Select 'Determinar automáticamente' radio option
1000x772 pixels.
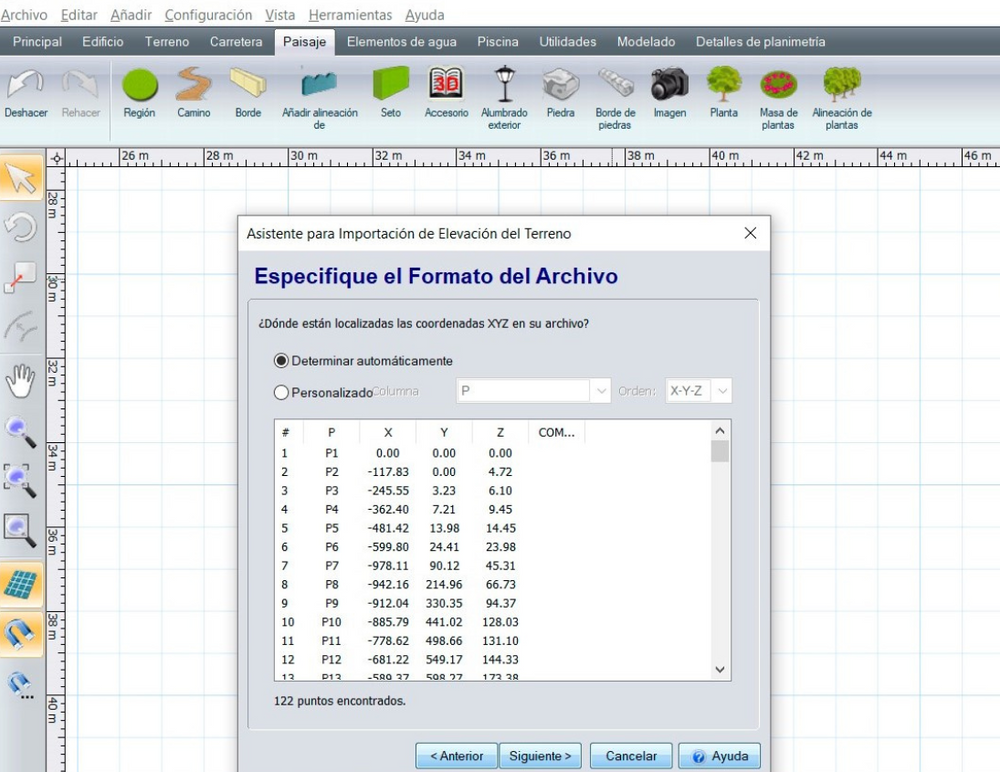(281, 361)
